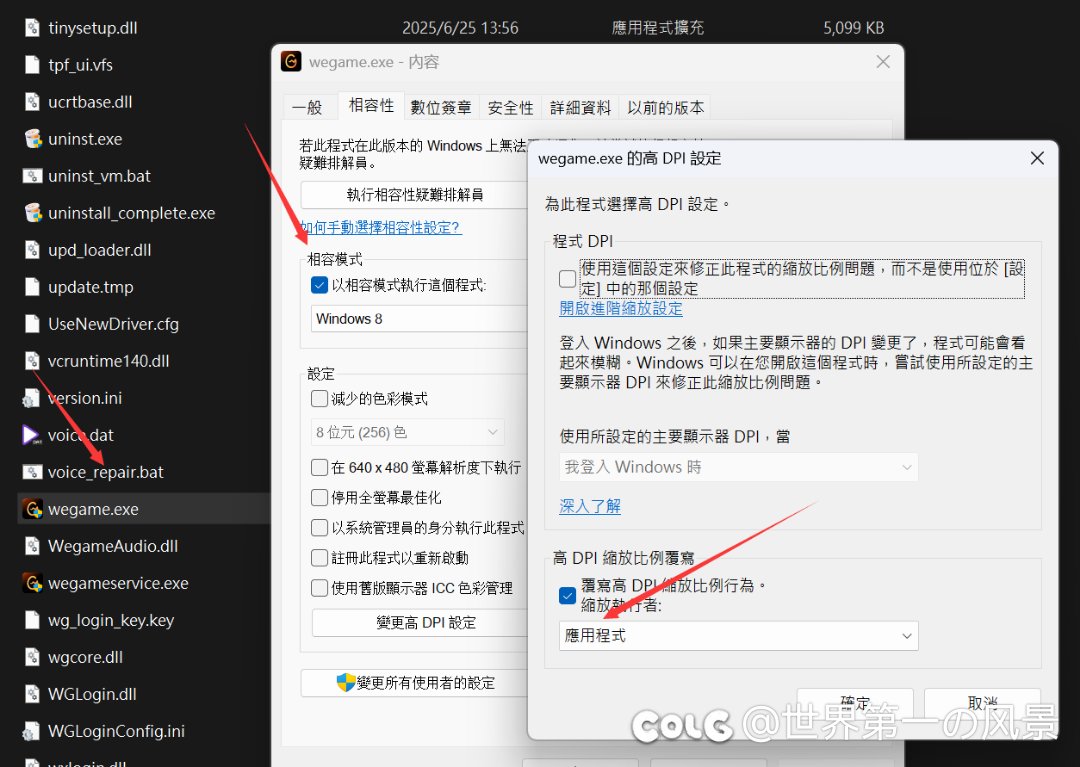
Task: Enable 停用全螢幕最佳化 checkbox
Action: click(x=320, y=497)
